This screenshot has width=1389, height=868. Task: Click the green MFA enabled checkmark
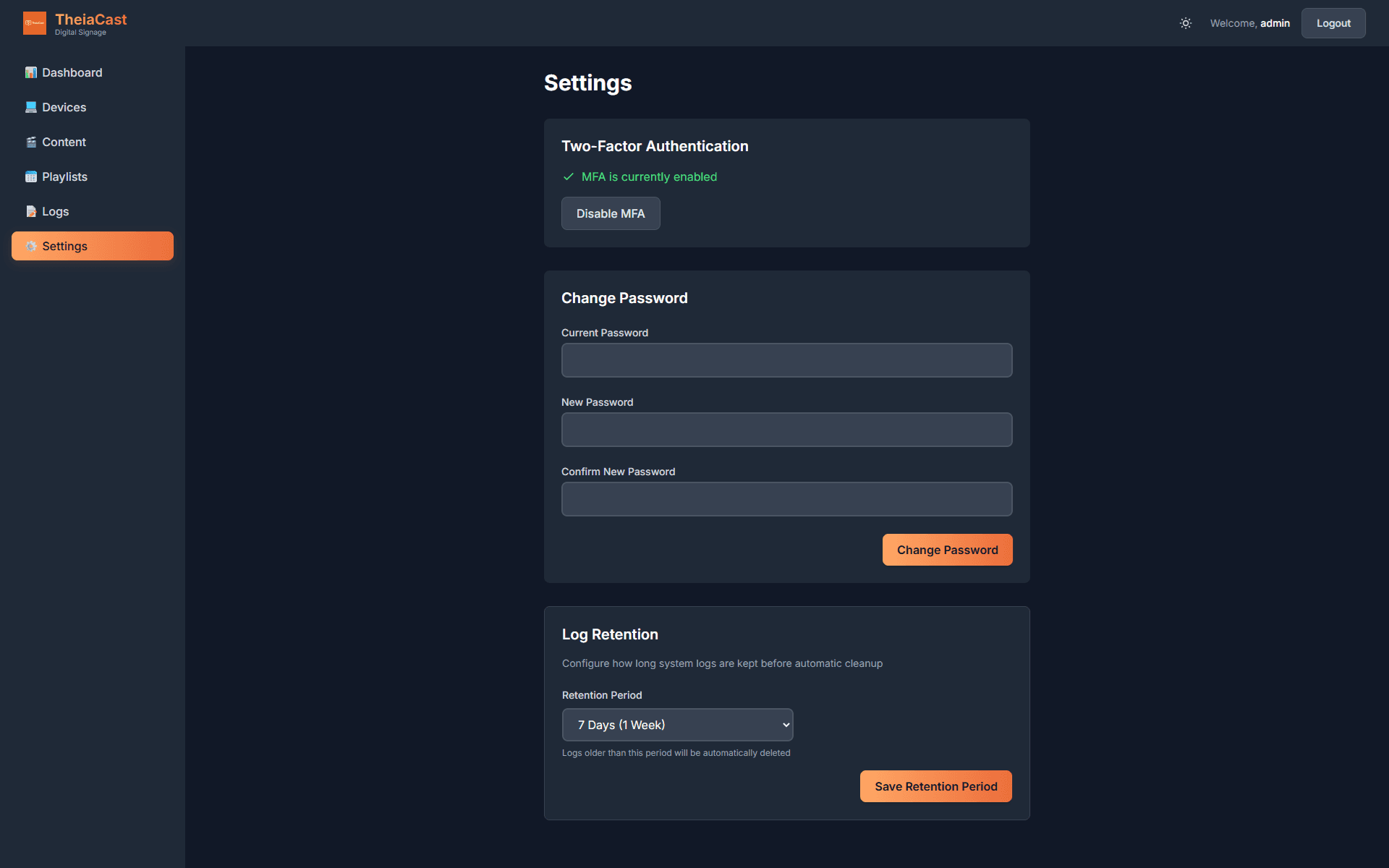pos(569,176)
